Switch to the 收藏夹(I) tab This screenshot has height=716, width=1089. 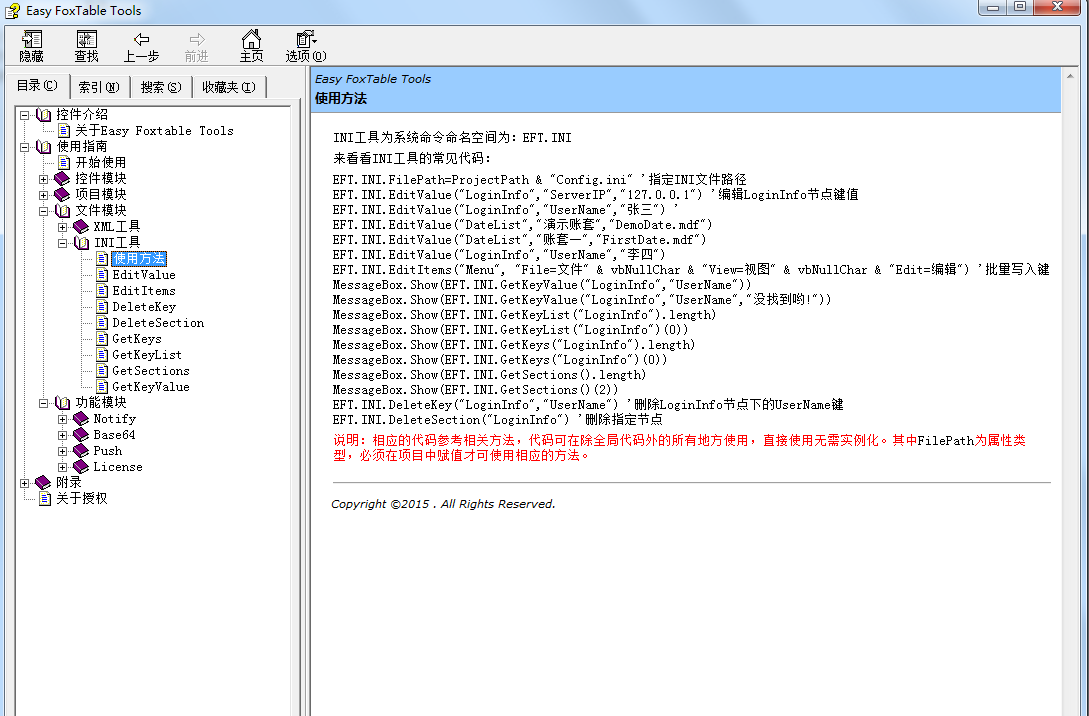pyautogui.click(x=228, y=87)
